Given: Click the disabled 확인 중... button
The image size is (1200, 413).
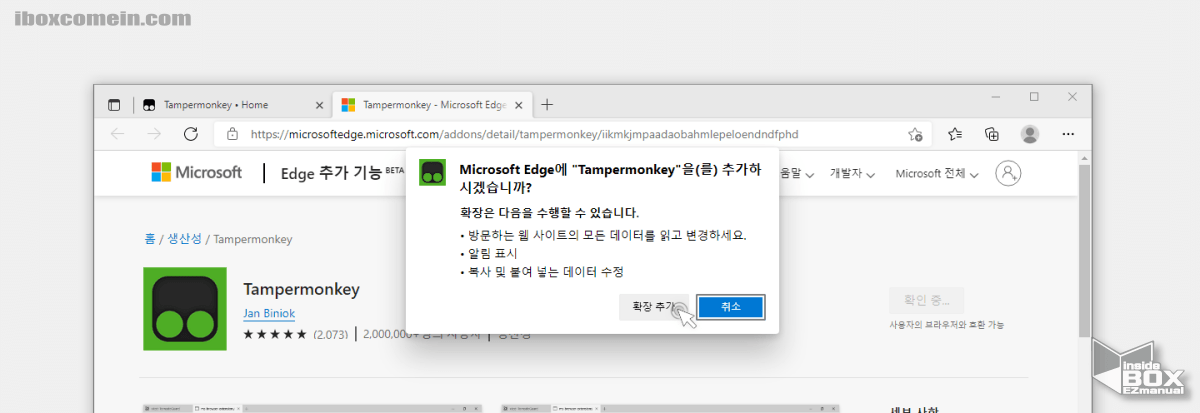Looking at the screenshot, I should pos(926,298).
